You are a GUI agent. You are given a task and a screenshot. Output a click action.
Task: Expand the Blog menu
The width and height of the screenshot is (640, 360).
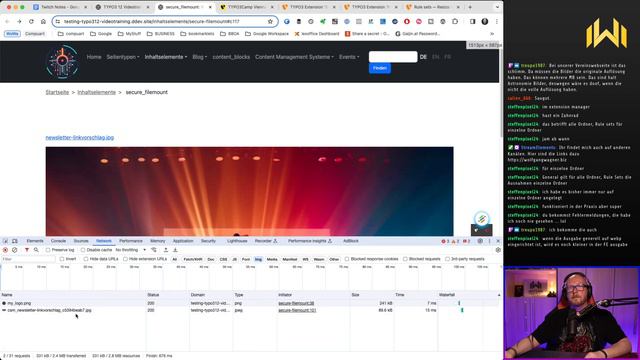200,57
